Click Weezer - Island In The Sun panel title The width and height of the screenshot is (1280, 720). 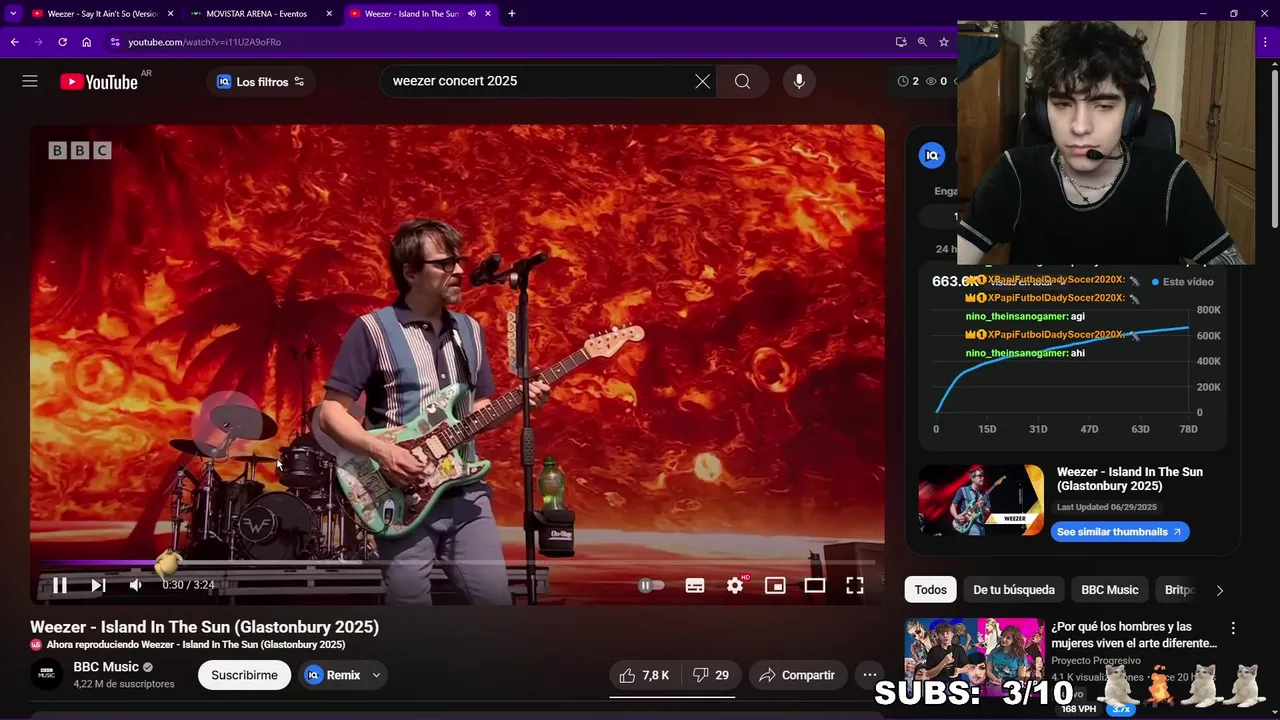click(x=1130, y=479)
